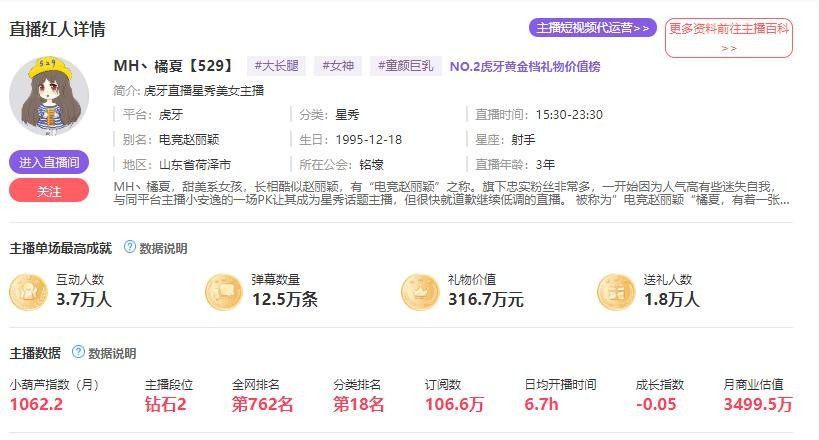Click the 弹幕数量 gold coin icon
This screenshot has width=819, height=440.
click(x=224, y=291)
